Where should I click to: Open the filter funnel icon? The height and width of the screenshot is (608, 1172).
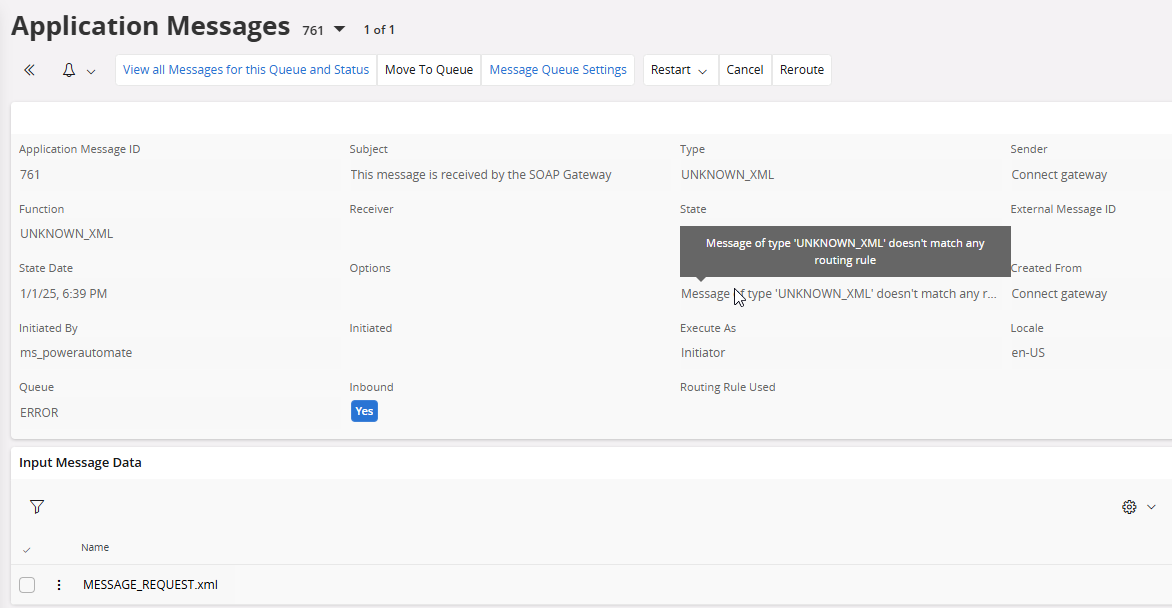pos(37,507)
